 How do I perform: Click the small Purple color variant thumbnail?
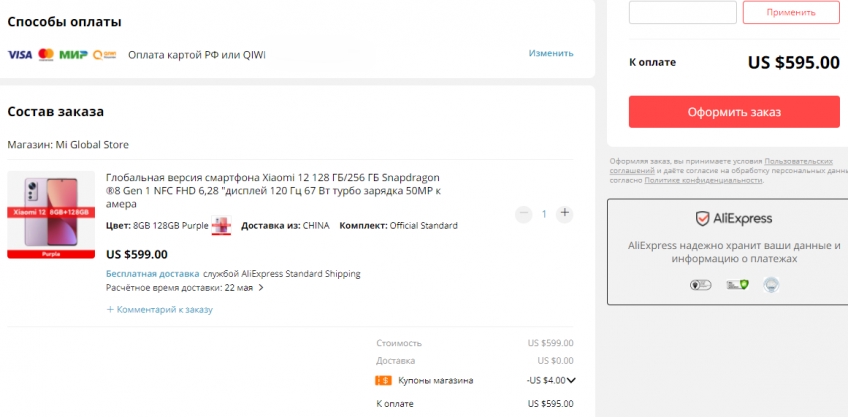(221, 226)
